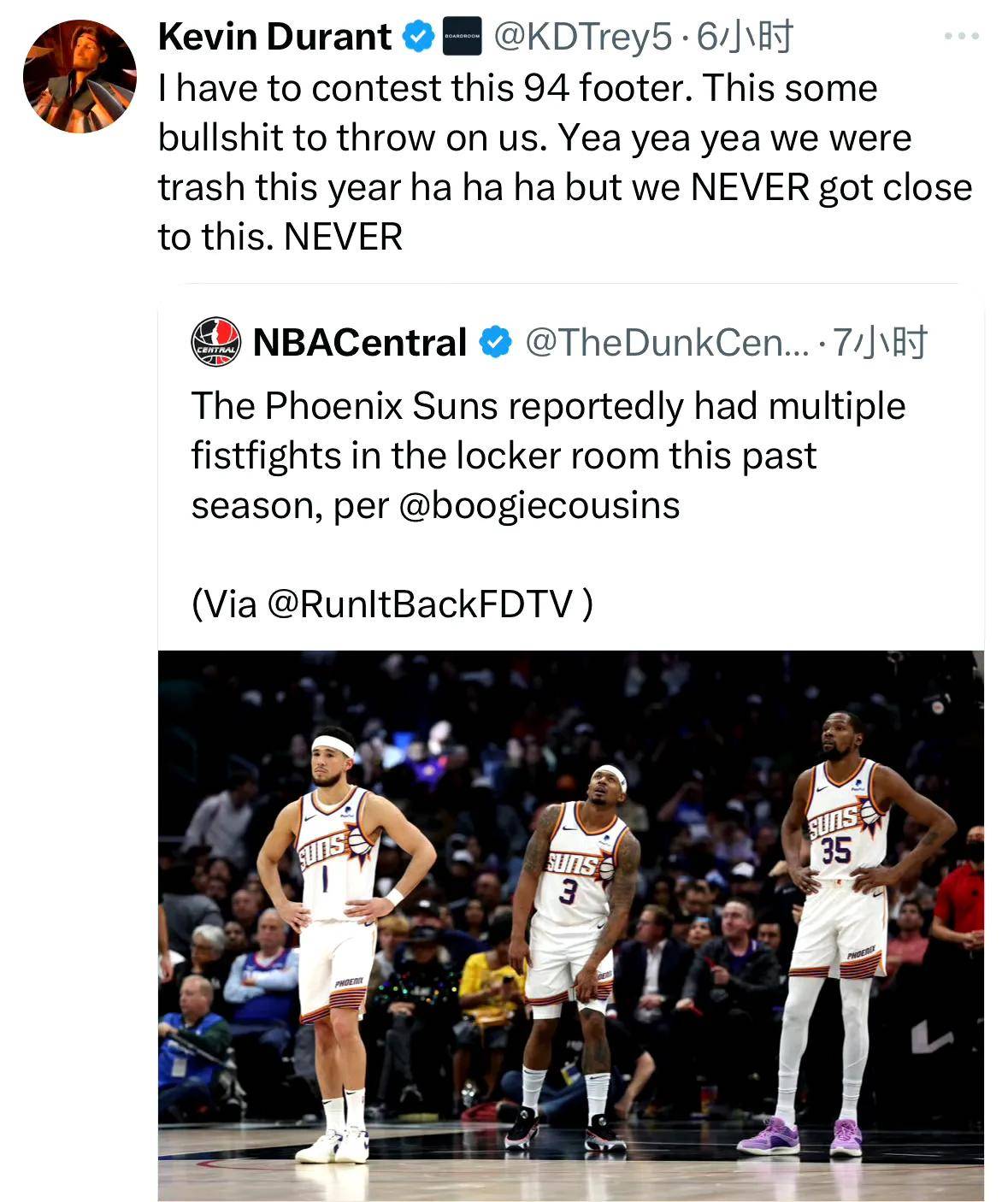Open the Boardroom affiliate badge
This screenshot has height=1202, width=1008.
(x=462, y=37)
